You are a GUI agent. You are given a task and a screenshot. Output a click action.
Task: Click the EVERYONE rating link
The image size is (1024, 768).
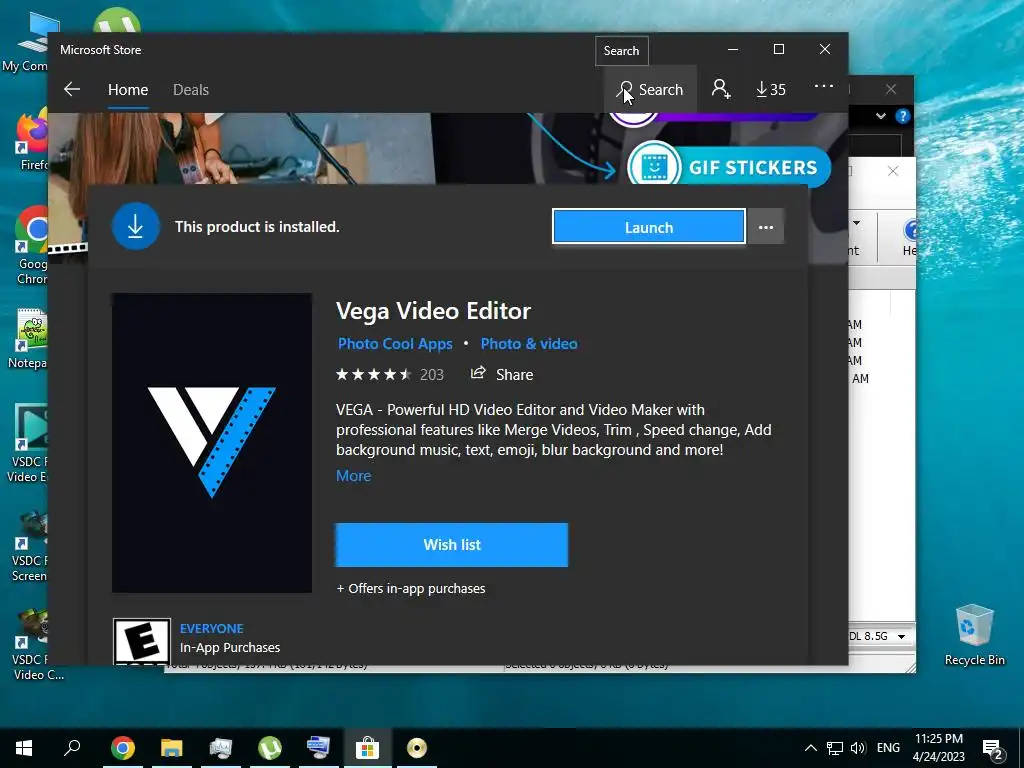coord(212,628)
